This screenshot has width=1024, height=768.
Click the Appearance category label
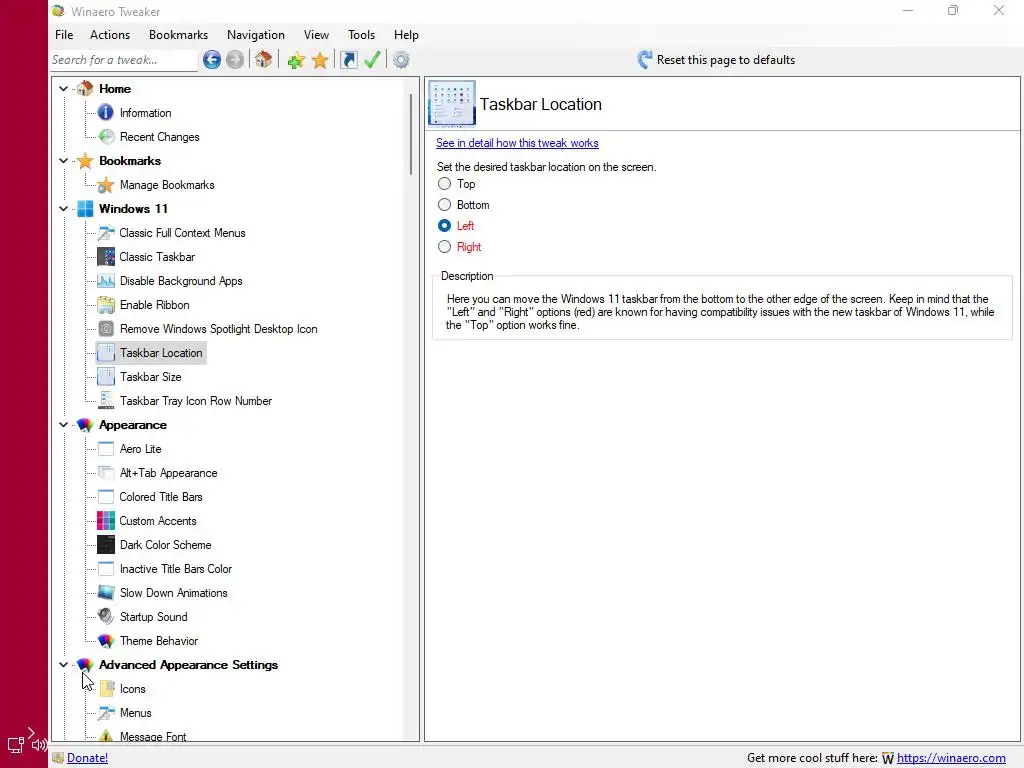[x=133, y=425]
